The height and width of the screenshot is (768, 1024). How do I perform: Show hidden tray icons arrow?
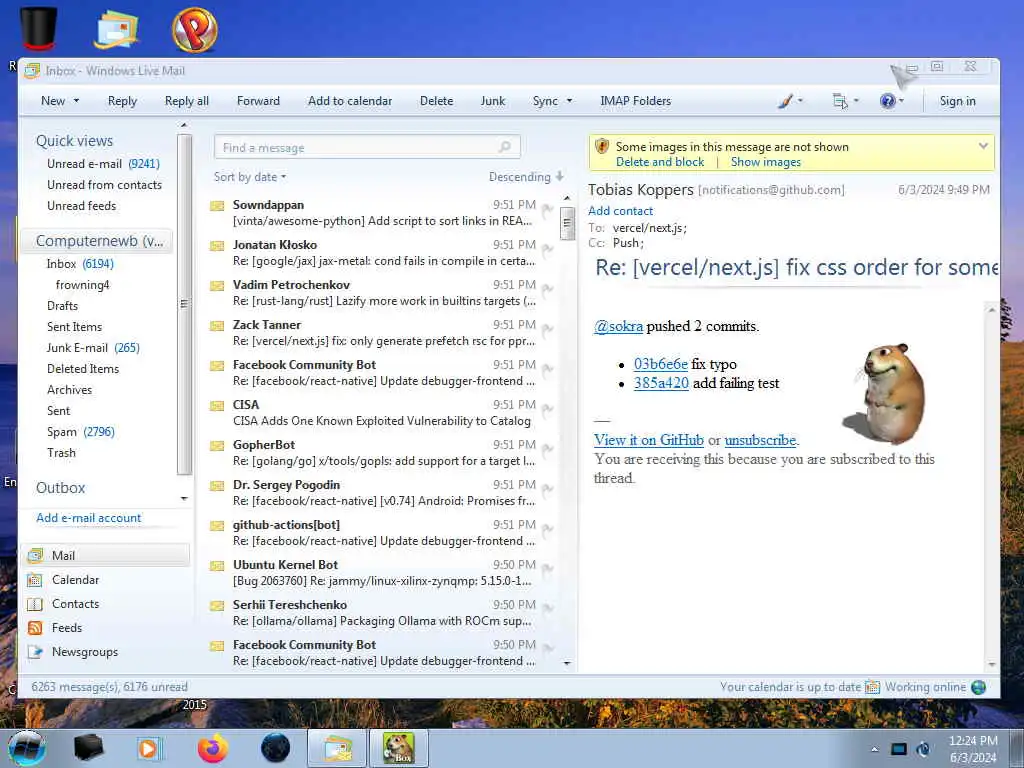pyautogui.click(x=874, y=749)
